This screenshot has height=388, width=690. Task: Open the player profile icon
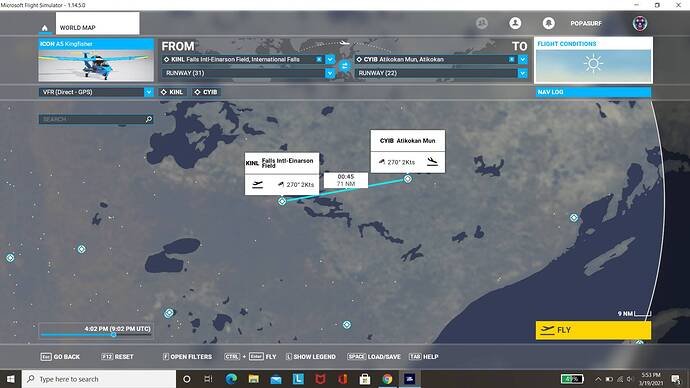tap(515, 23)
